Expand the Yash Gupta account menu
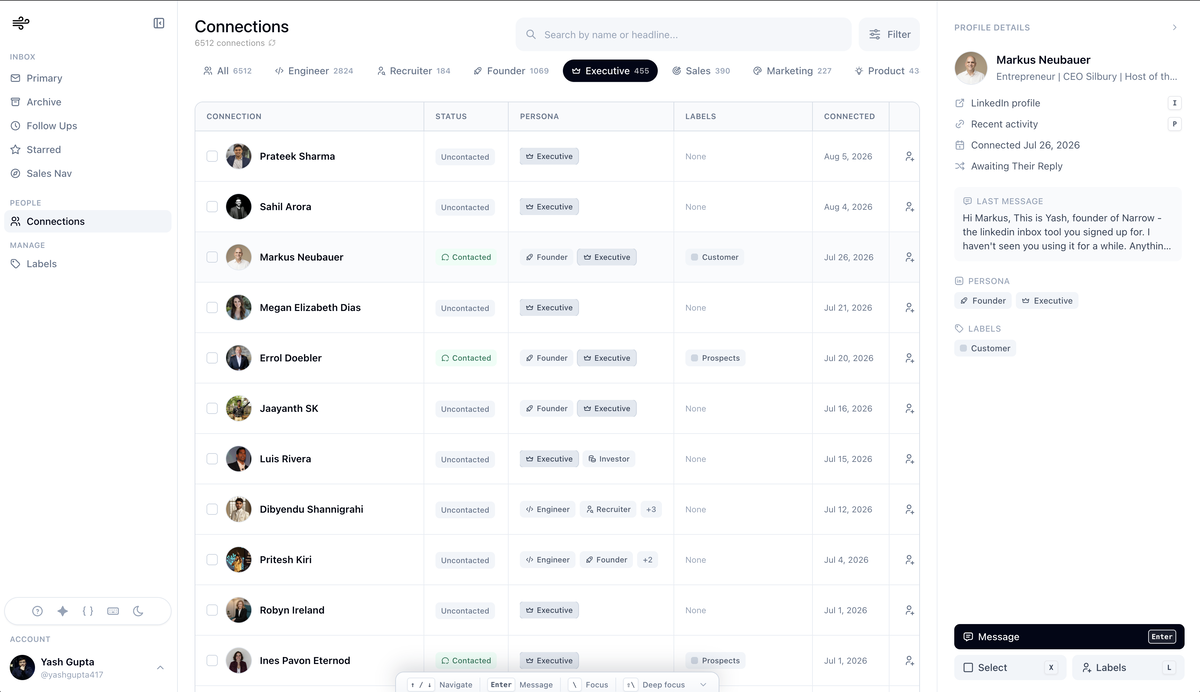Viewport: 1200px width, 692px height. point(160,667)
